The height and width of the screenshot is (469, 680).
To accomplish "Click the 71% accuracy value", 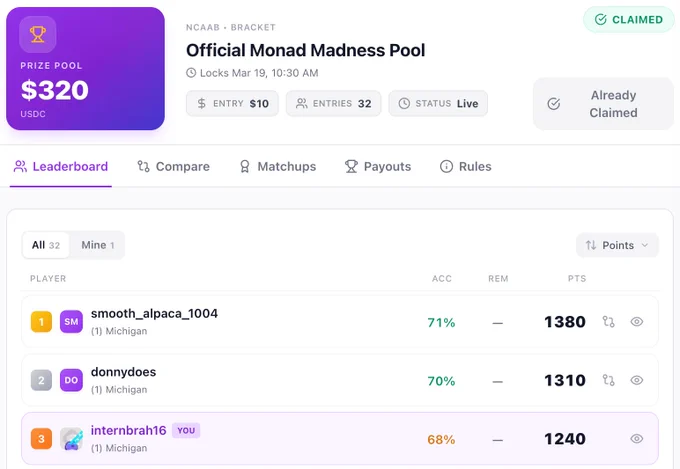I will 441,322.
